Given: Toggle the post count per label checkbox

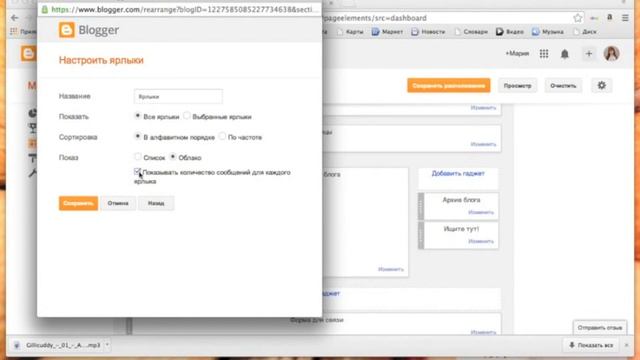Looking at the screenshot, I should (x=138, y=171).
